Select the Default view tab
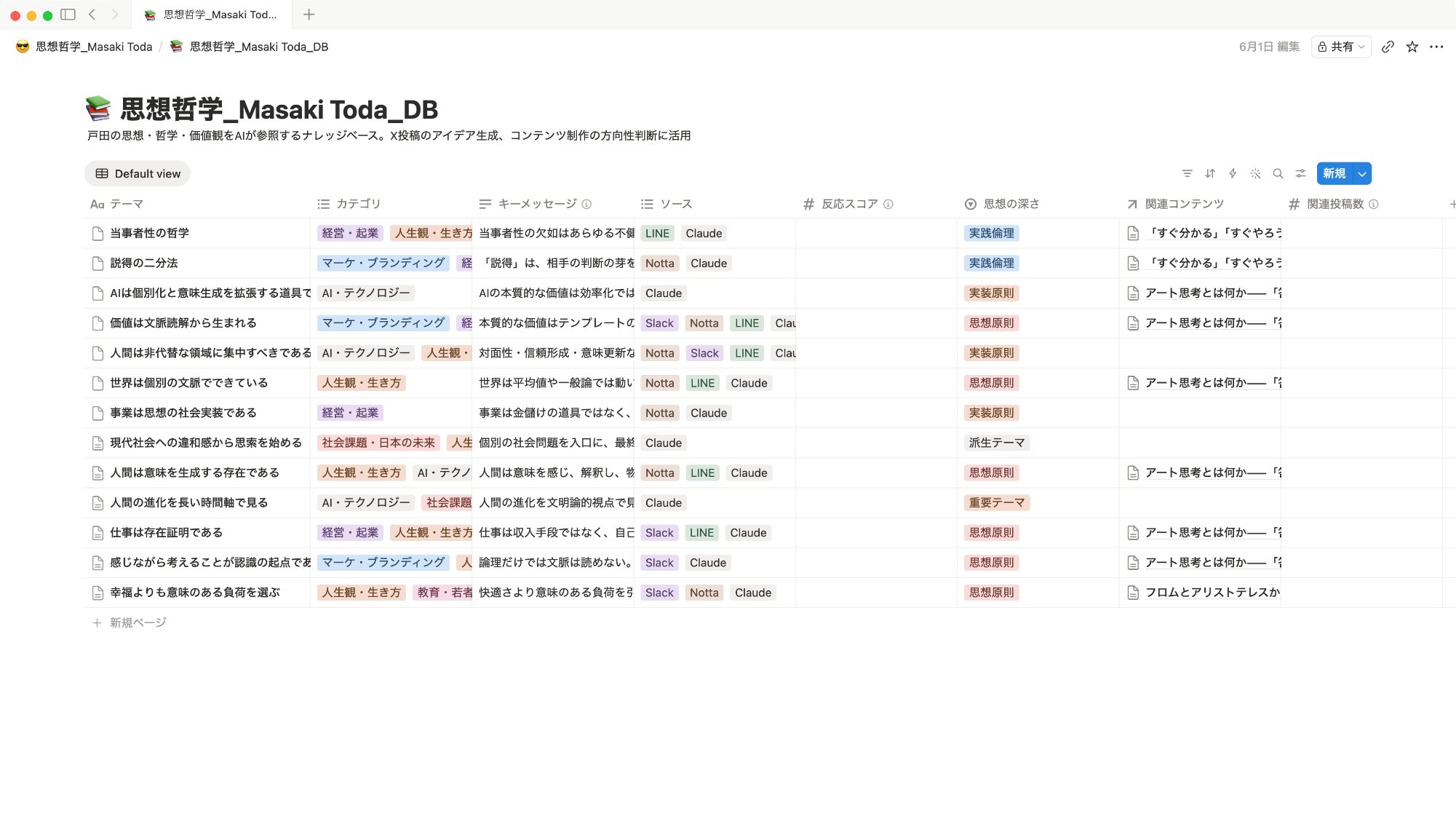 (138, 173)
